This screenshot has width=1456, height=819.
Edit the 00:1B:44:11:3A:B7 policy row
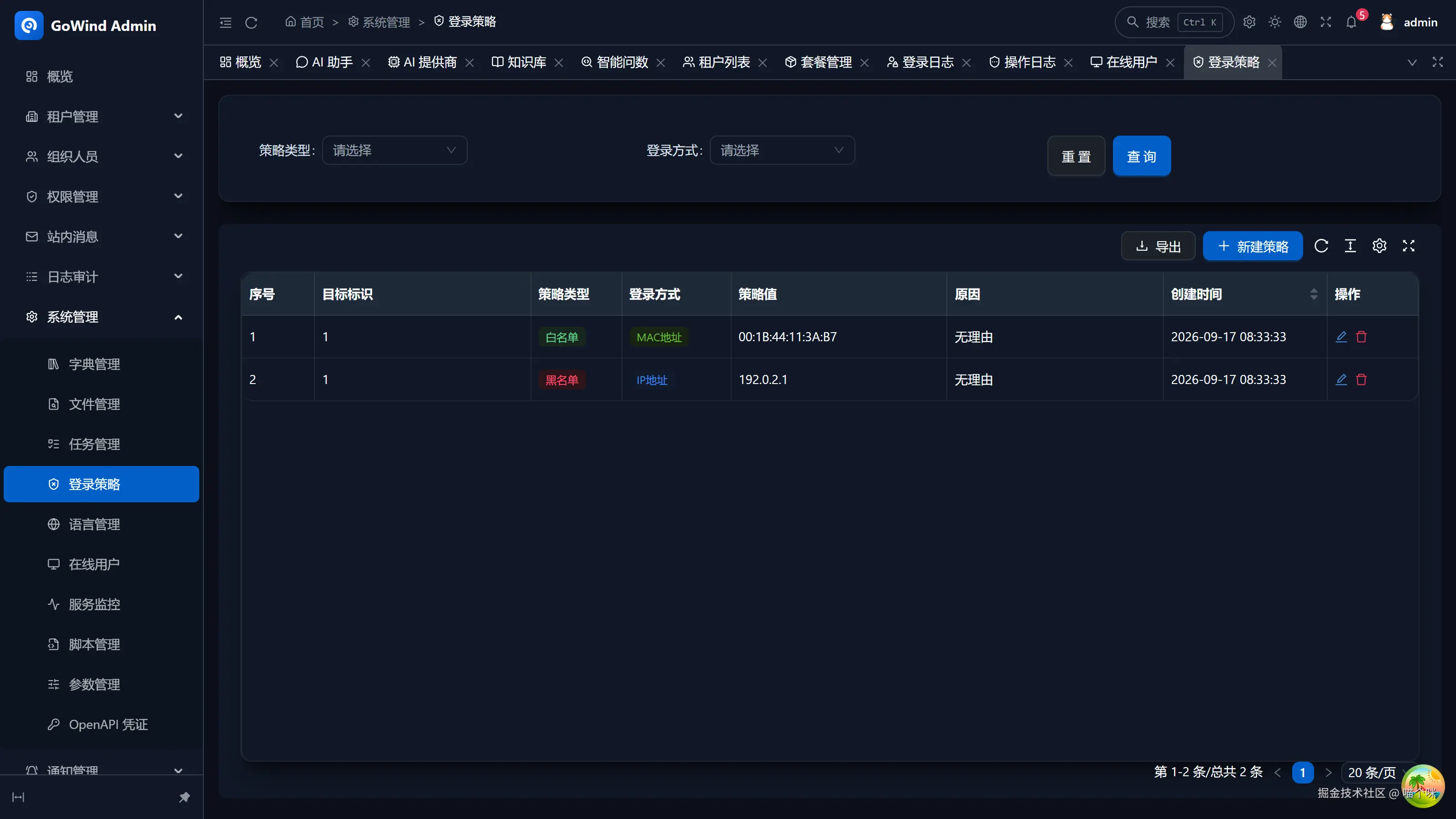click(1341, 337)
